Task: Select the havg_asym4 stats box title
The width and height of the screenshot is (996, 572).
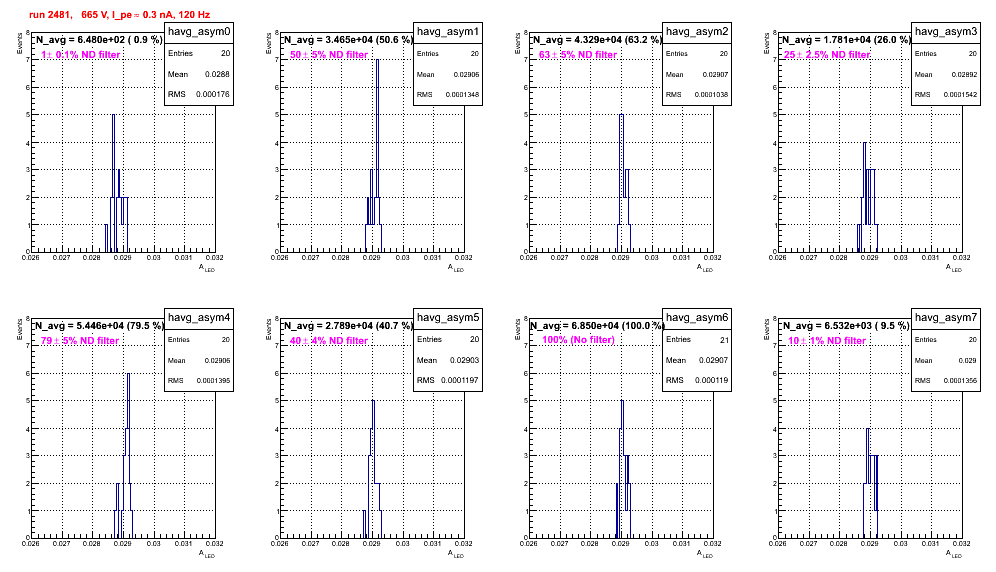Action: [199, 318]
